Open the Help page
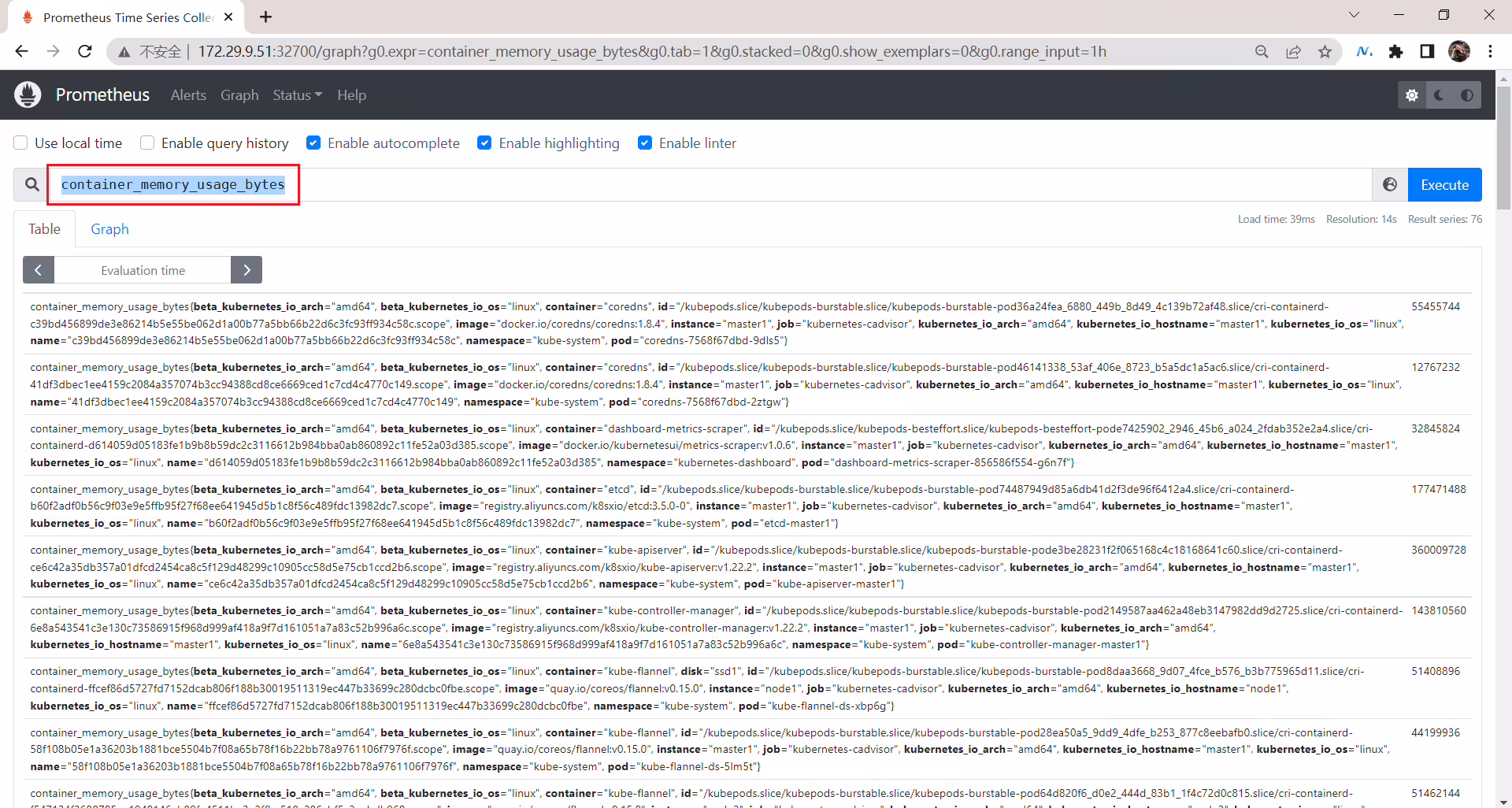The height and width of the screenshot is (808, 1512). click(351, 95)
